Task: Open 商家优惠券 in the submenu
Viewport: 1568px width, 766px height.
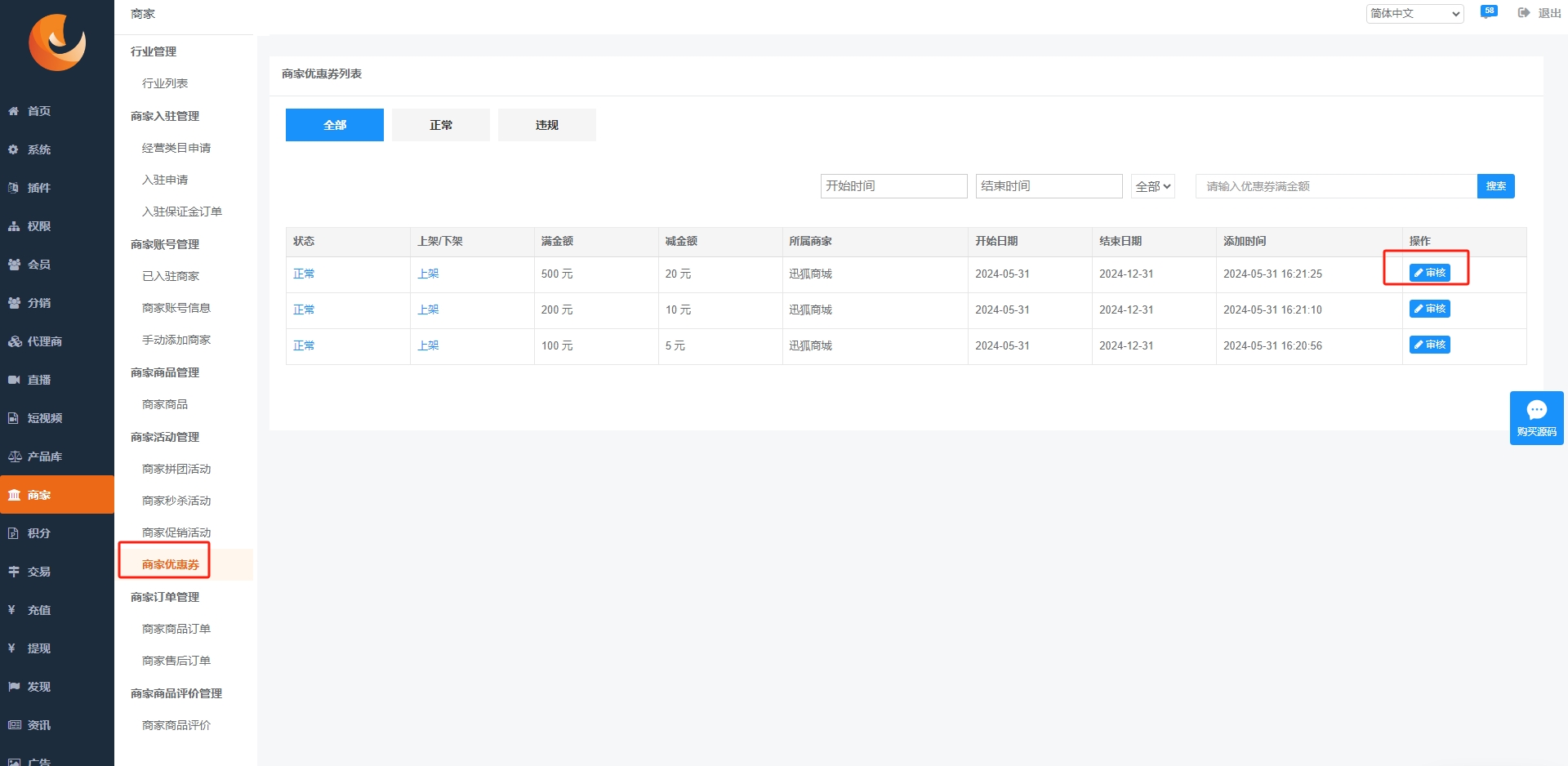Action: [x=171, y=564]
